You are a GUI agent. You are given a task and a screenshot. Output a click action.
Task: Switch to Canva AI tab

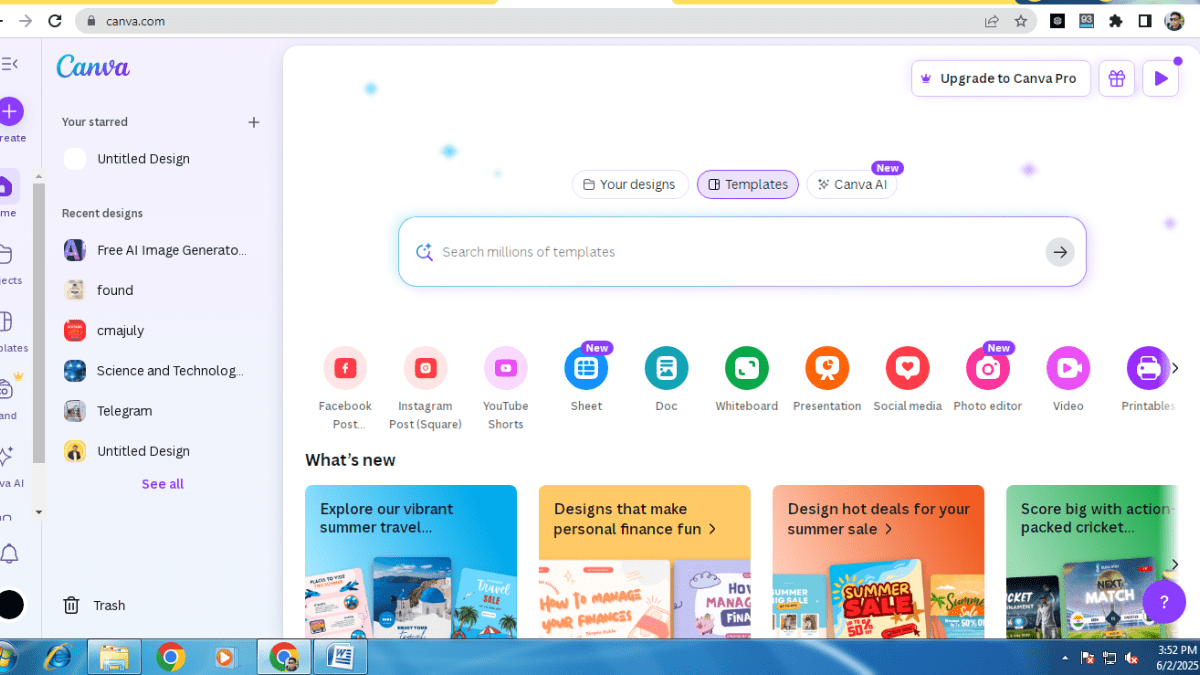tap(852, 184)
